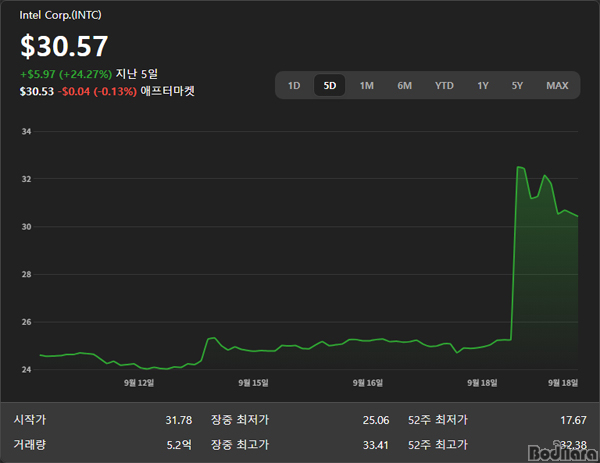
Task: Click the 33.41 intraday high value
Action: [376, 445]
